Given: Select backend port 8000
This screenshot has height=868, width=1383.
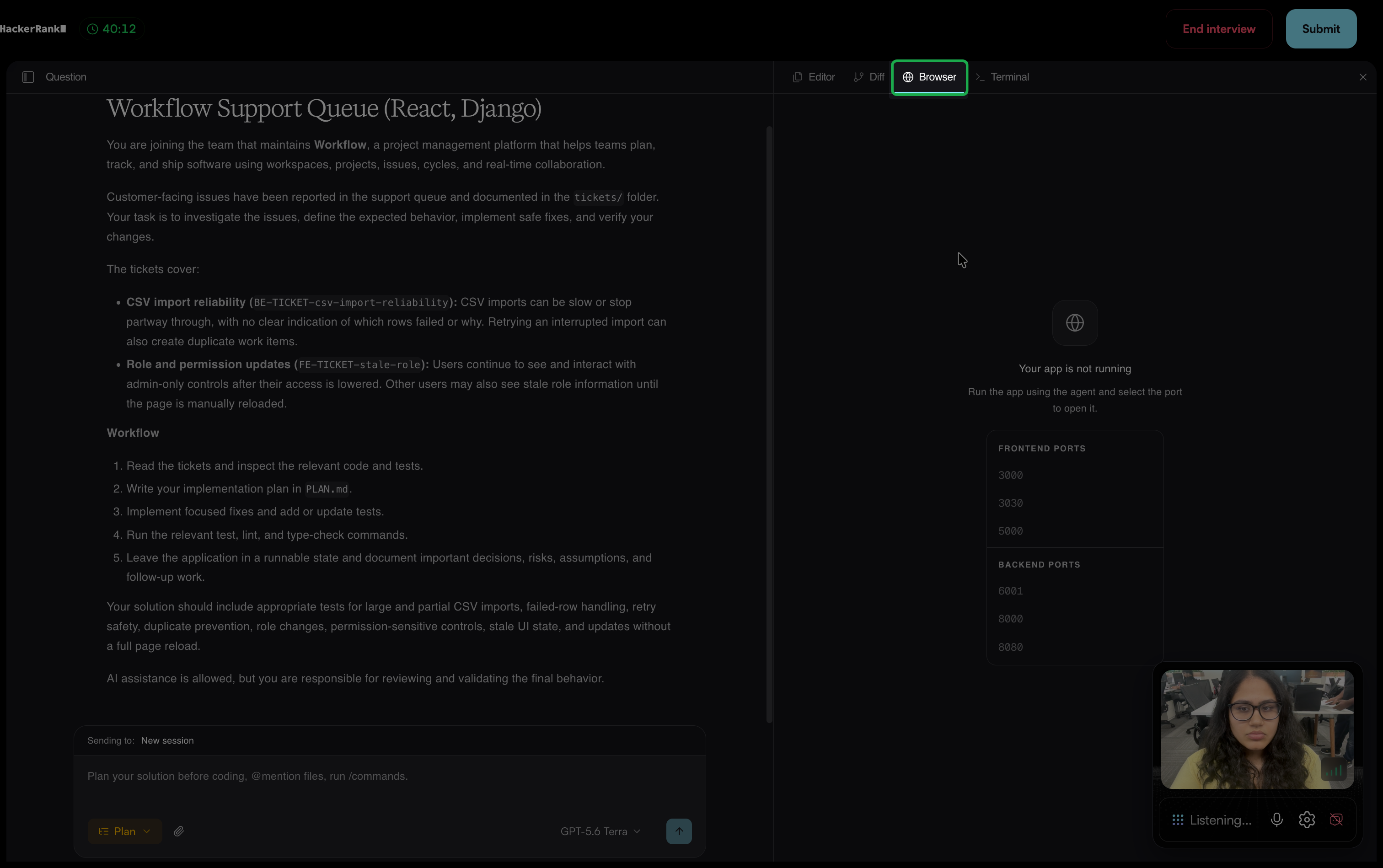Looking at the screenshot, I should (1075, 619).
